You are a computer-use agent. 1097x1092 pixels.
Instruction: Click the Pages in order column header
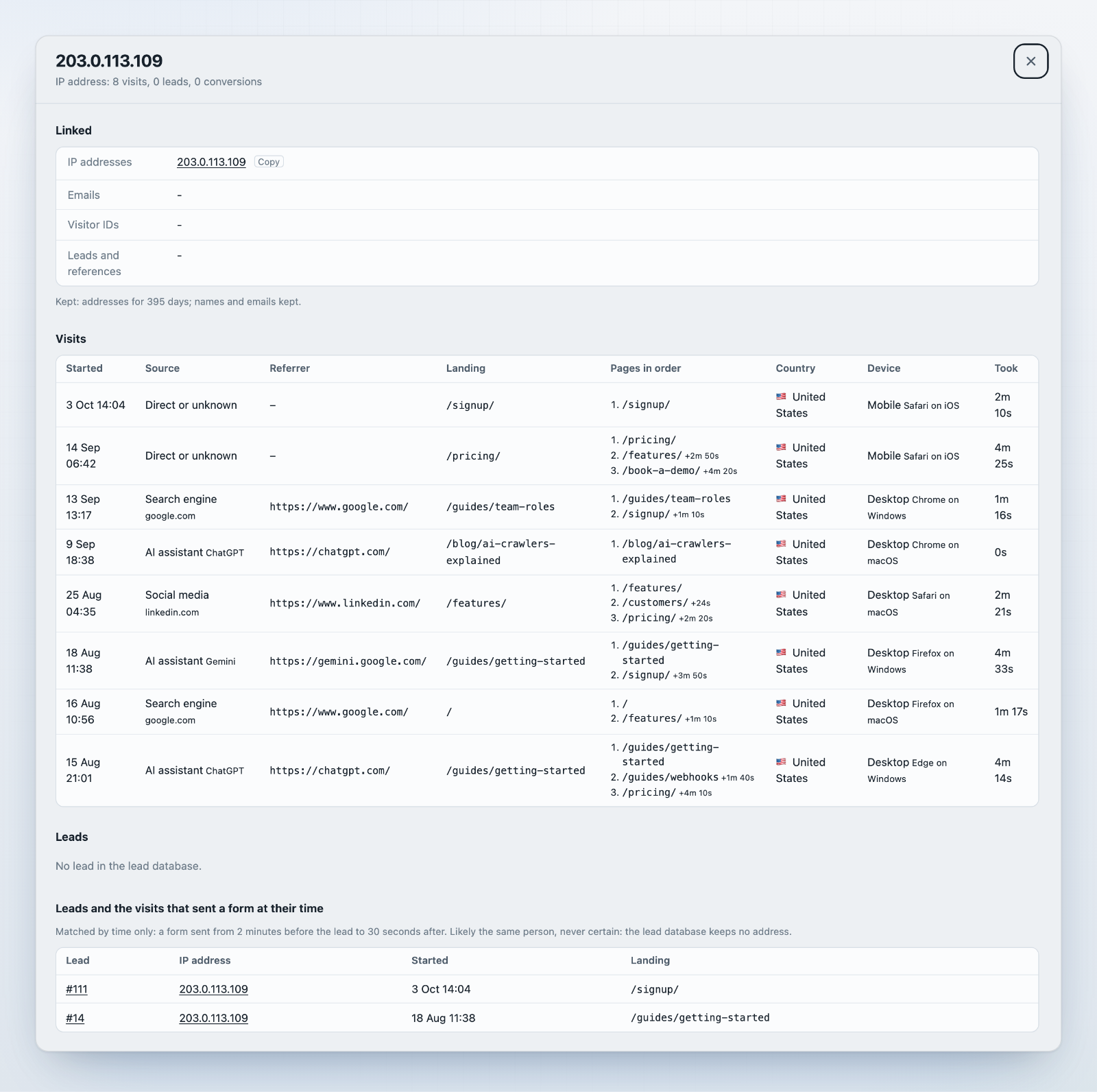point(645,368)
